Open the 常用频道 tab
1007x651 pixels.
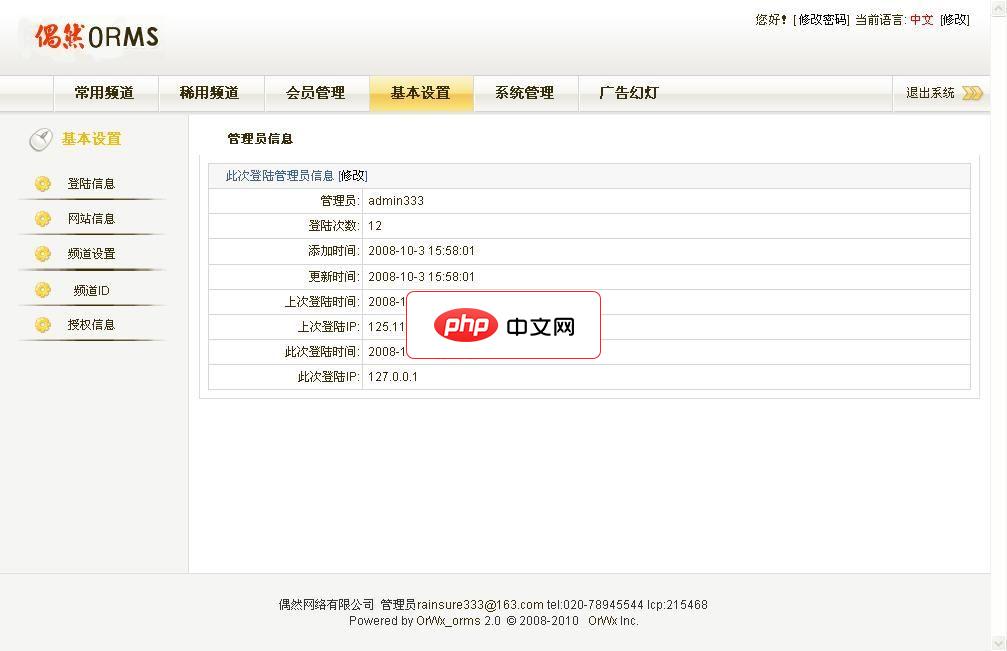[105, 93]
